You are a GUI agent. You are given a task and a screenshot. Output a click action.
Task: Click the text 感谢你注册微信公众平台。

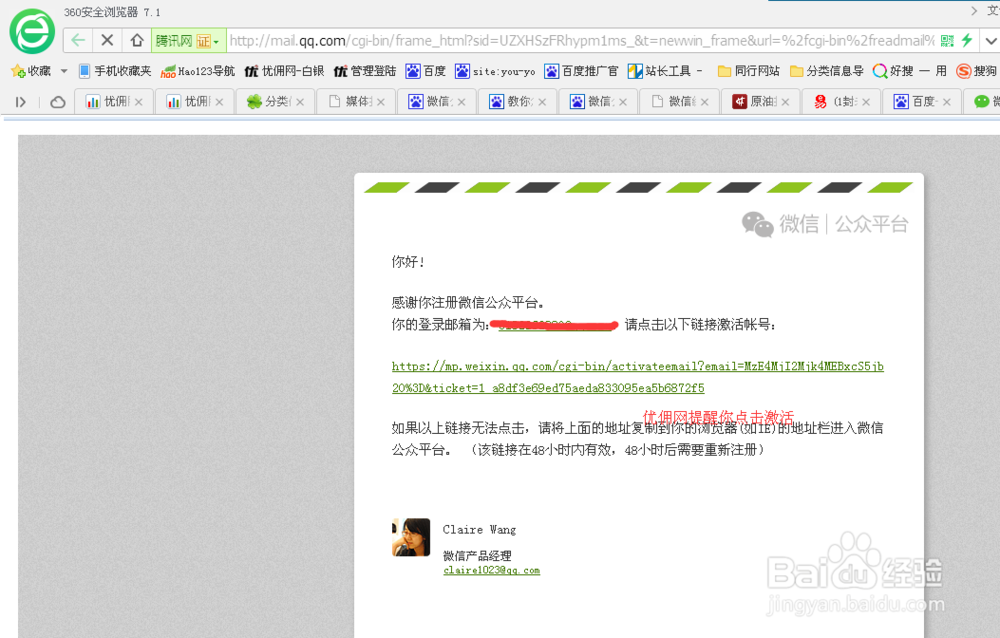pyautogui.click(x=467, y=303)
